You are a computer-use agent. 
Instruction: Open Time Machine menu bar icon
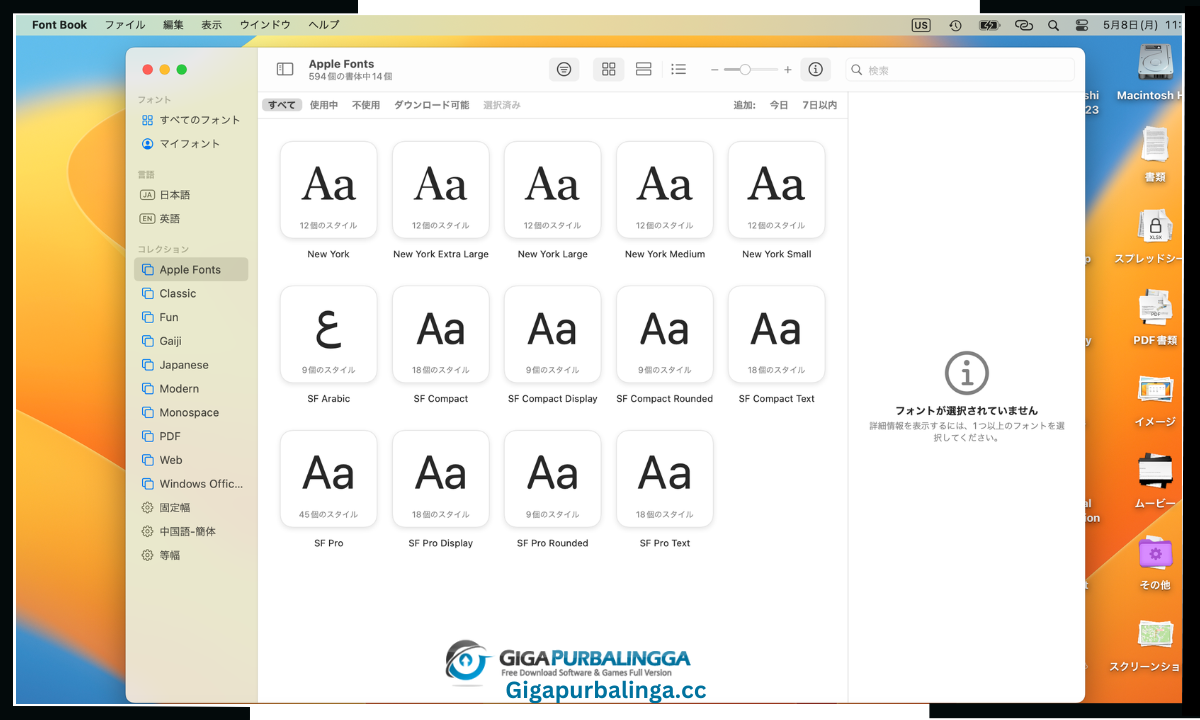(955, 25)
